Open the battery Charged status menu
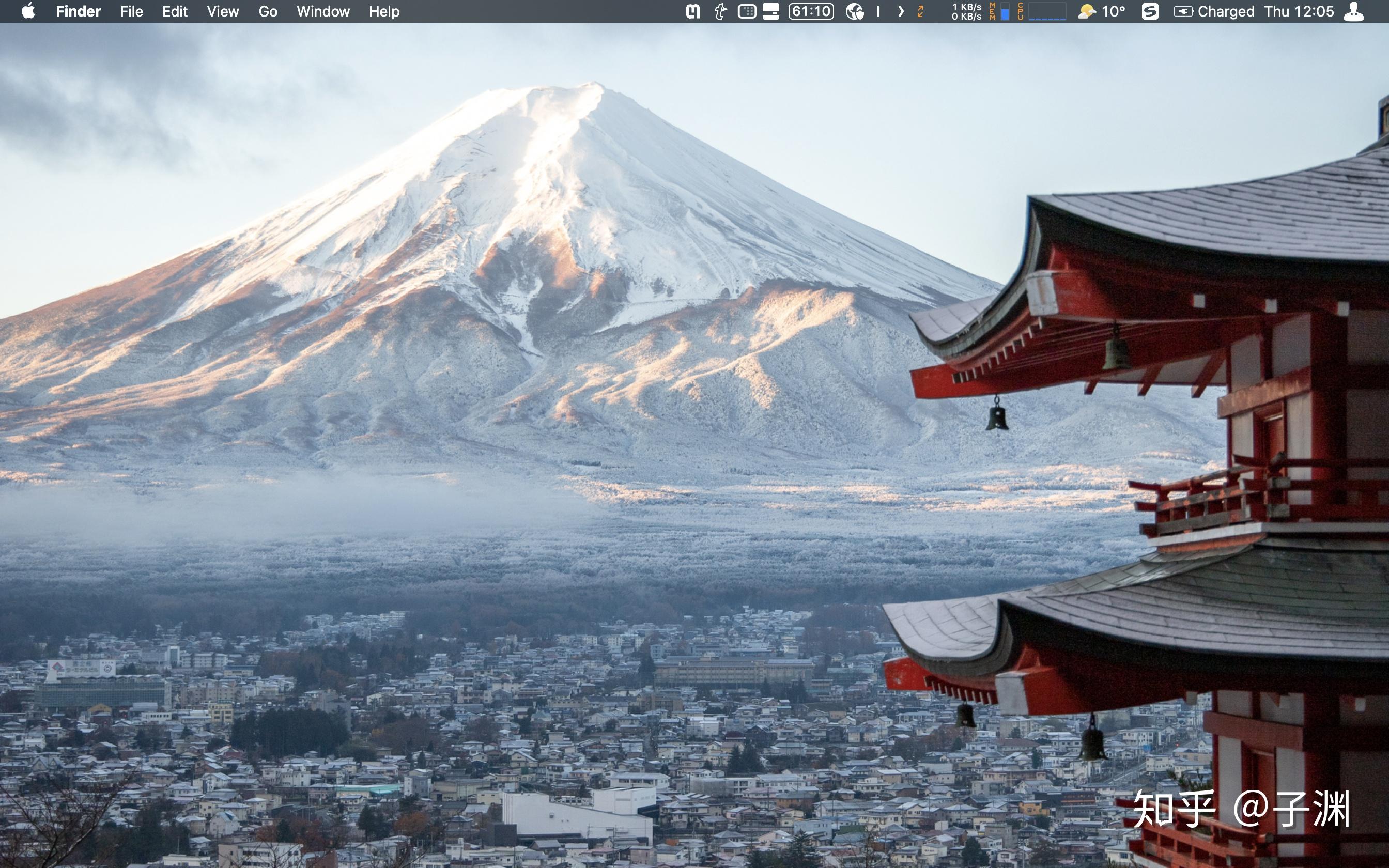The width and height of the screenshot is (1389, 868). 1213,11
